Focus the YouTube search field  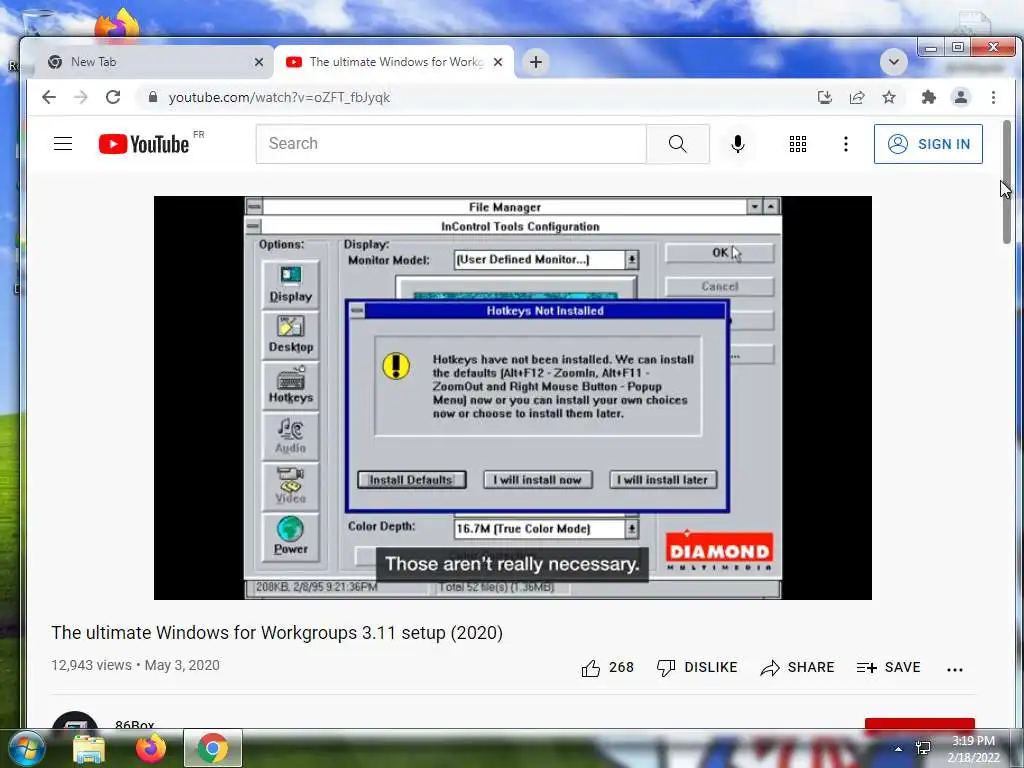click(451, 144)
